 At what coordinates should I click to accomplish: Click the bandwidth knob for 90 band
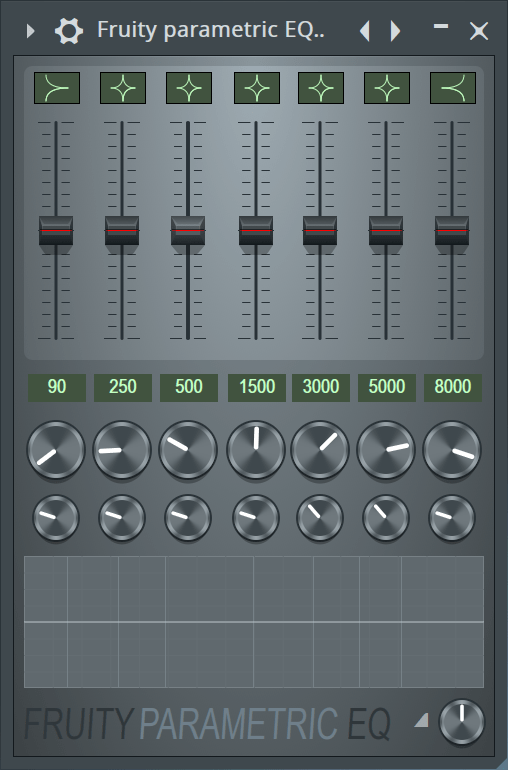56,518
